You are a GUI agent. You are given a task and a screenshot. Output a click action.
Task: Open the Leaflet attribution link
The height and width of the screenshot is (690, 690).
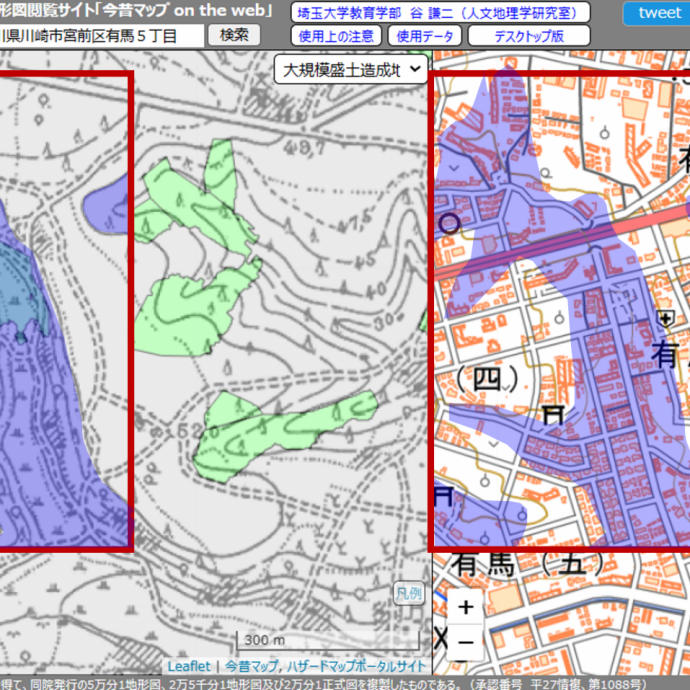(x=189, y=666)
